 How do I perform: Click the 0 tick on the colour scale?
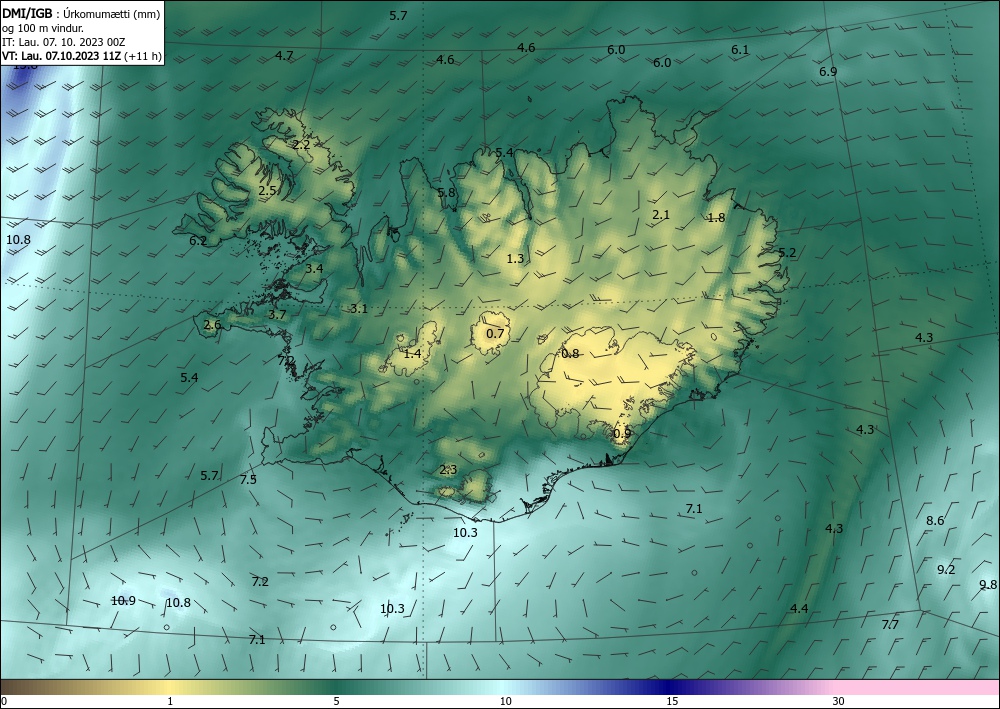[4, 701]
